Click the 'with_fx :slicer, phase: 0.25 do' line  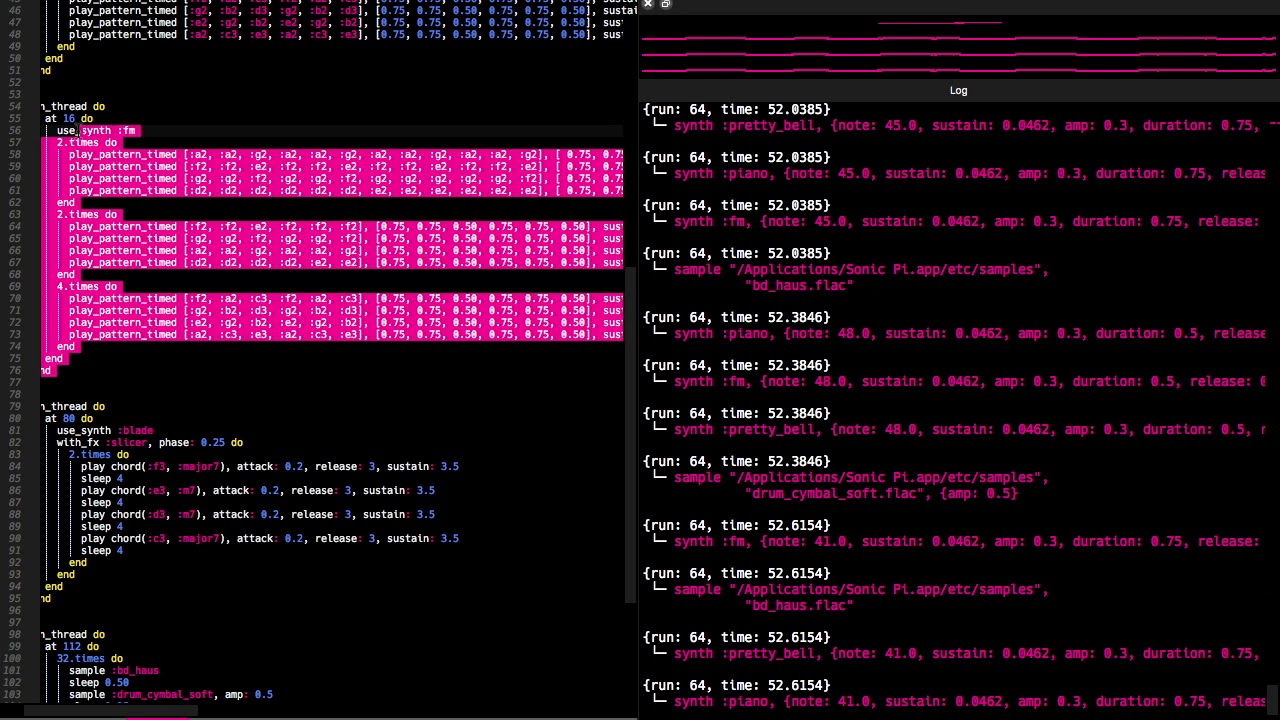tap(150, 442)
